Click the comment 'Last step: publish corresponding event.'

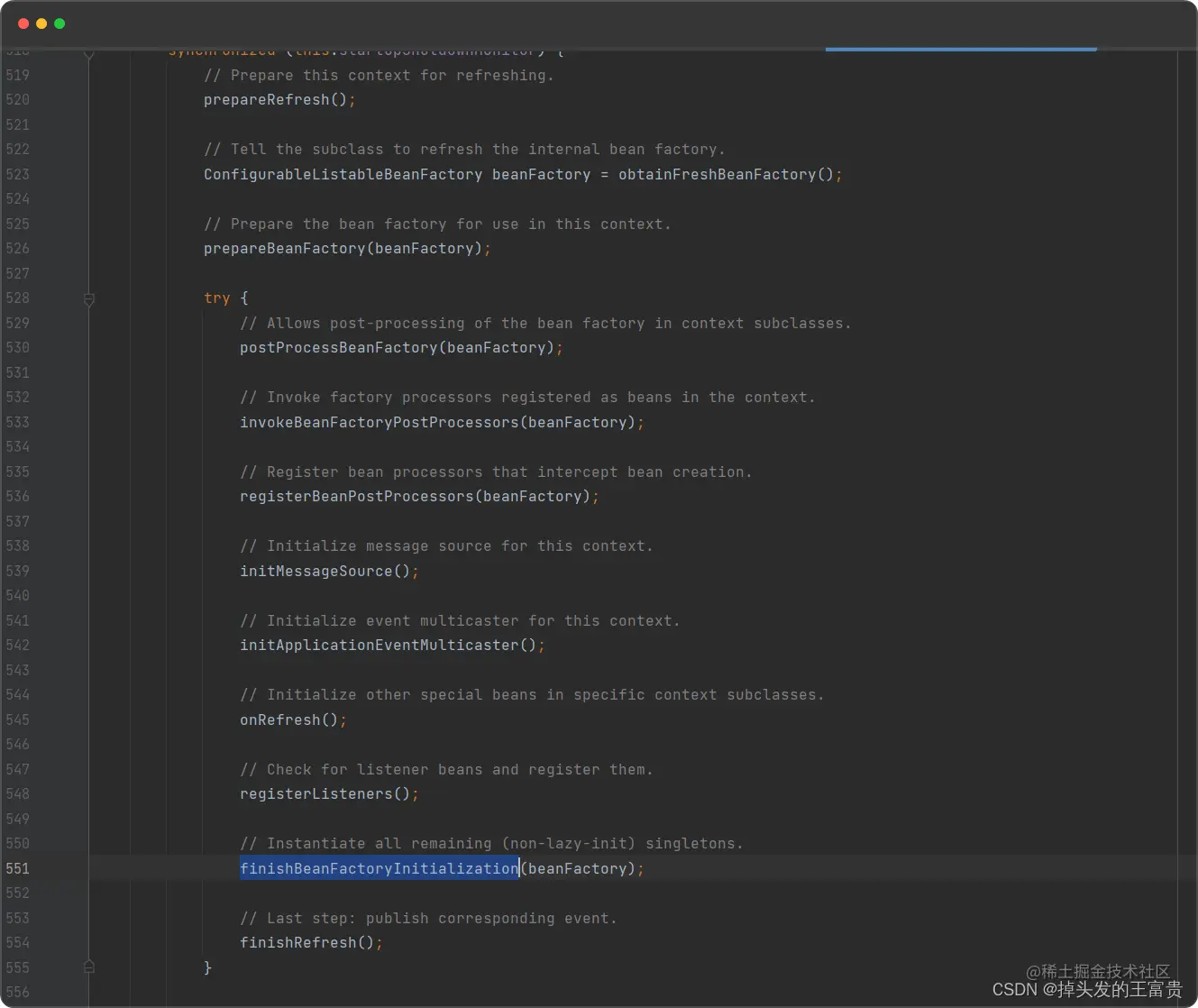[x=428, y=919]
